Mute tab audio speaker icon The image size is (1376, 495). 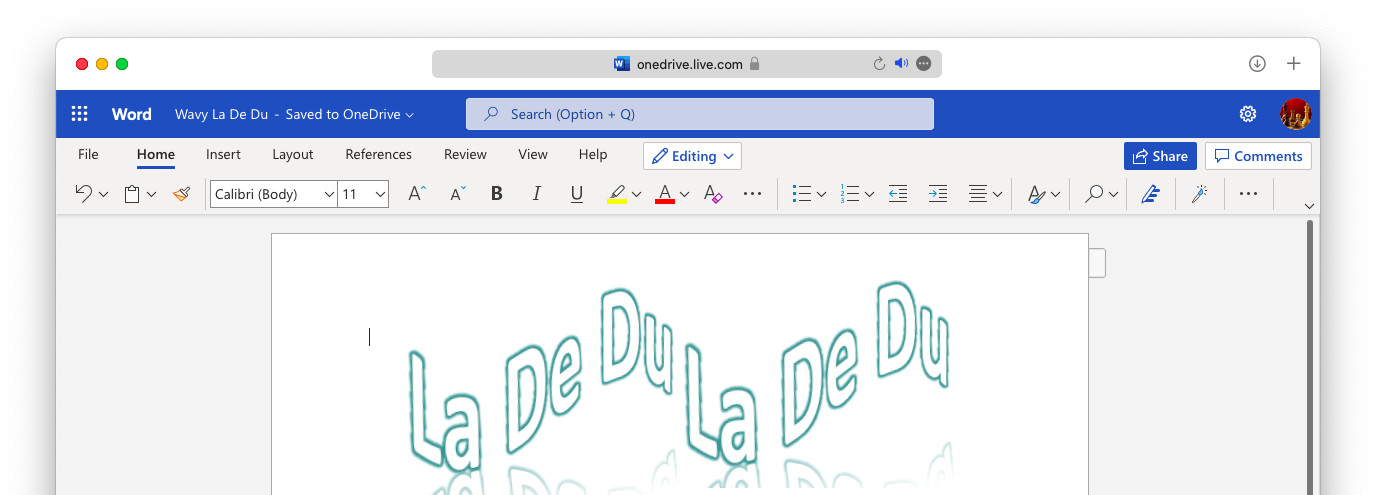tap(901, 63)
